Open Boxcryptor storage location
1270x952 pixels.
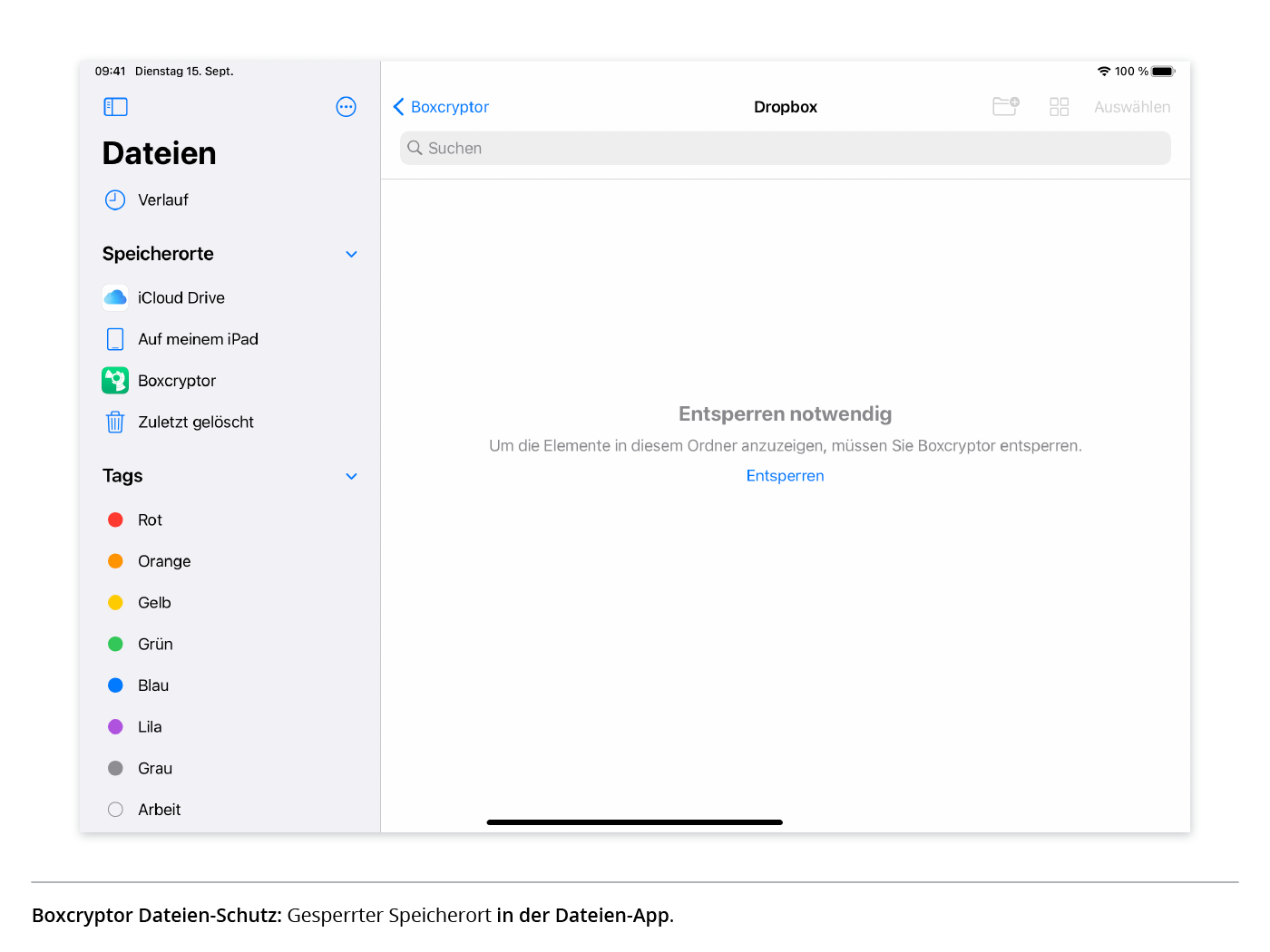pyautogui.click(x=177, y=381)
